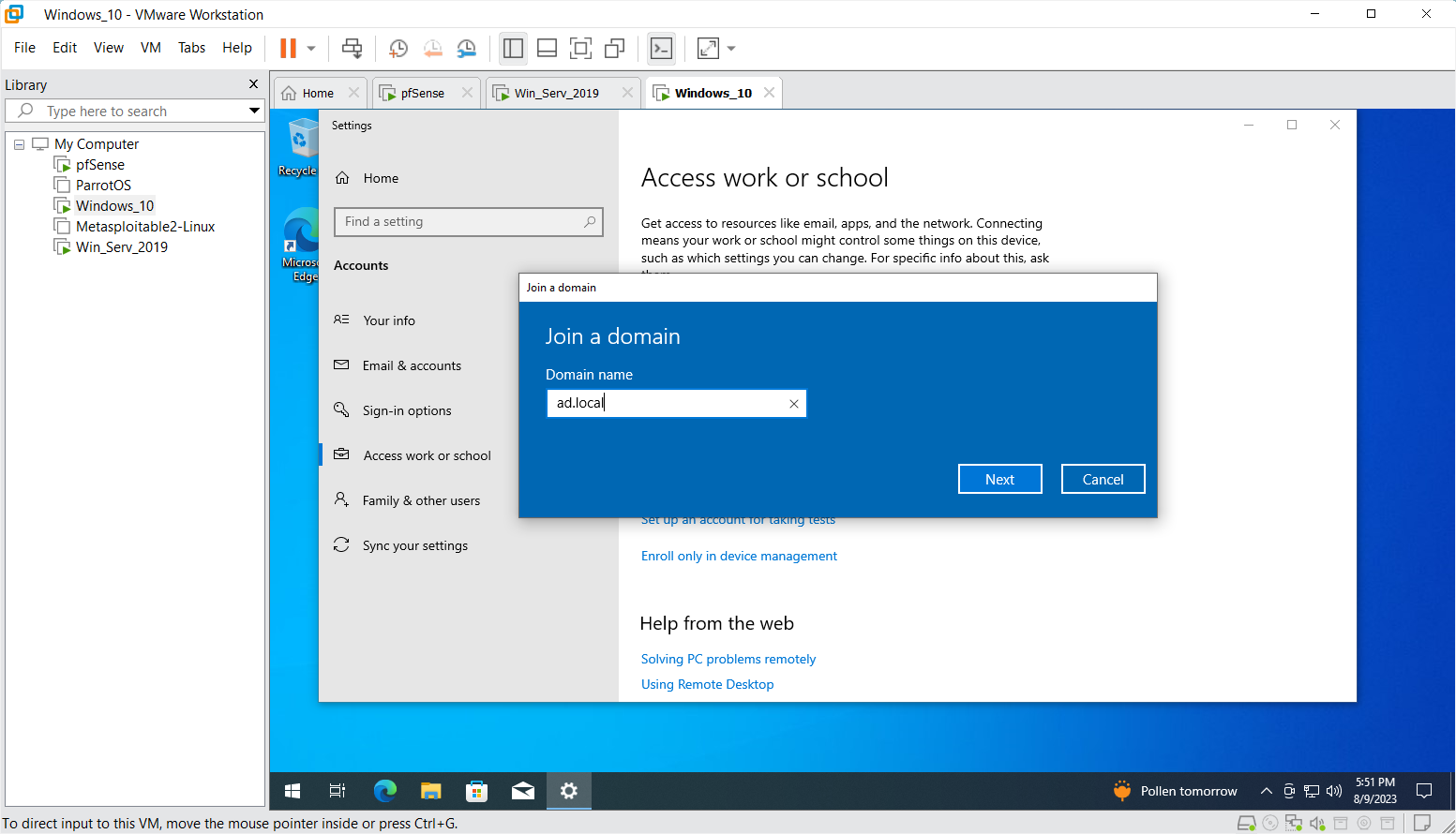The height and width of the screenshot is (834, 1456).
Task: Open the Tabs menu
Action: (x=191, y=48)
